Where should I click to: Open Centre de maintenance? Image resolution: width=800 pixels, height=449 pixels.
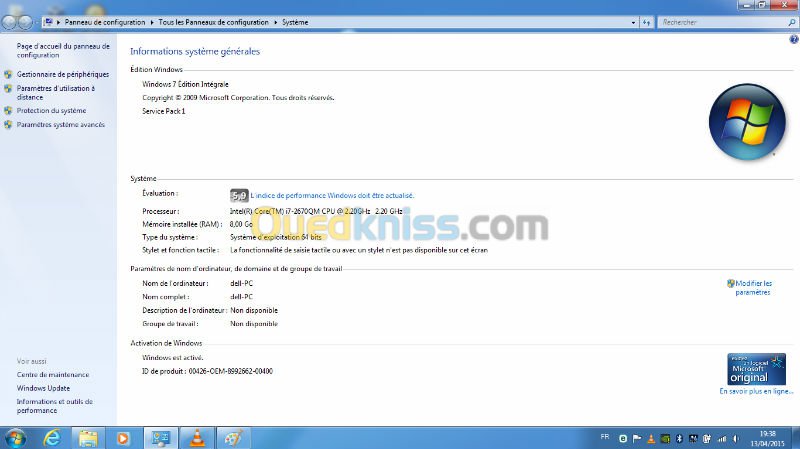[53, 375]
